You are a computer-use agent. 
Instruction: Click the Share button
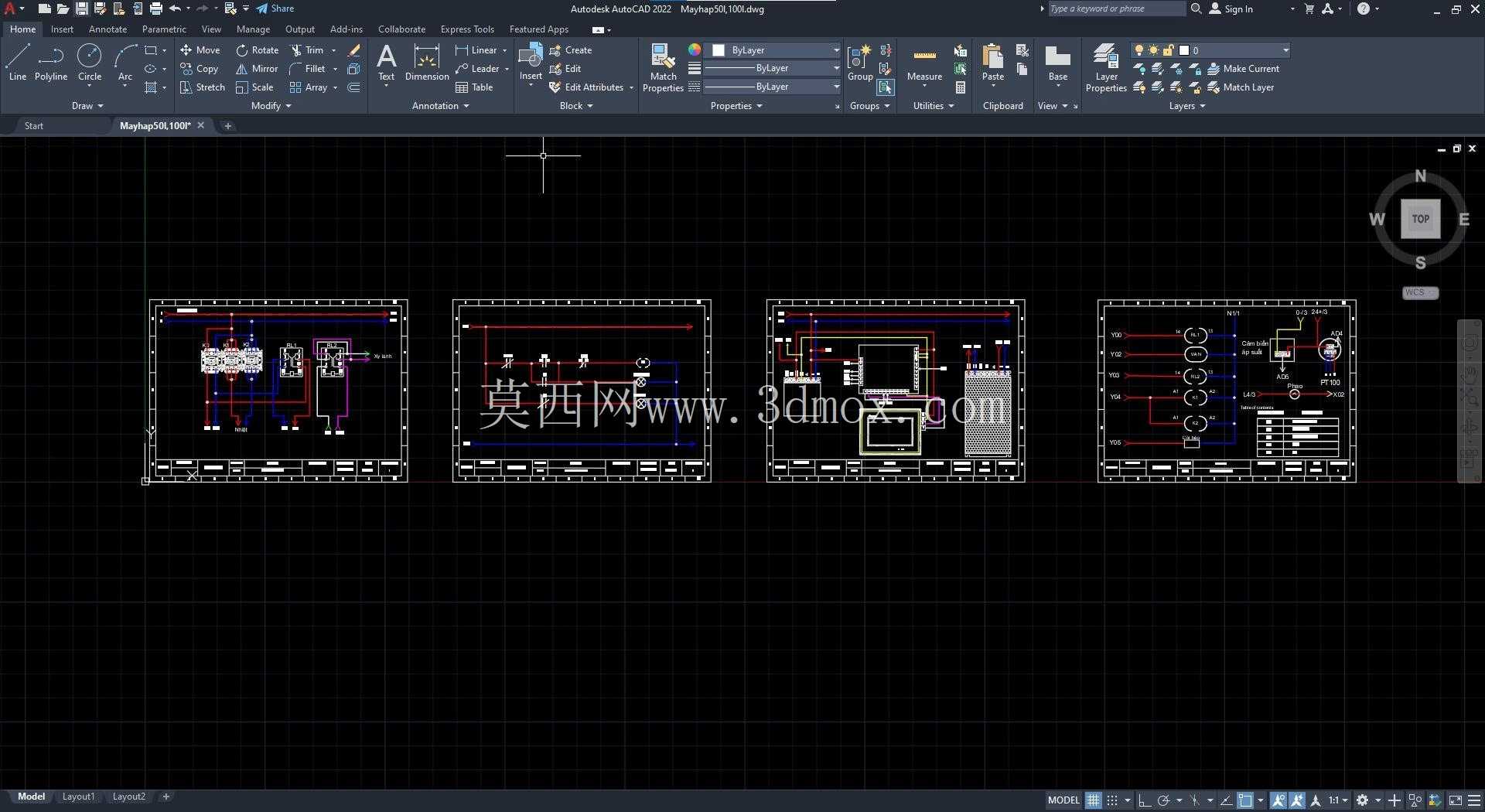click(275, 9)
